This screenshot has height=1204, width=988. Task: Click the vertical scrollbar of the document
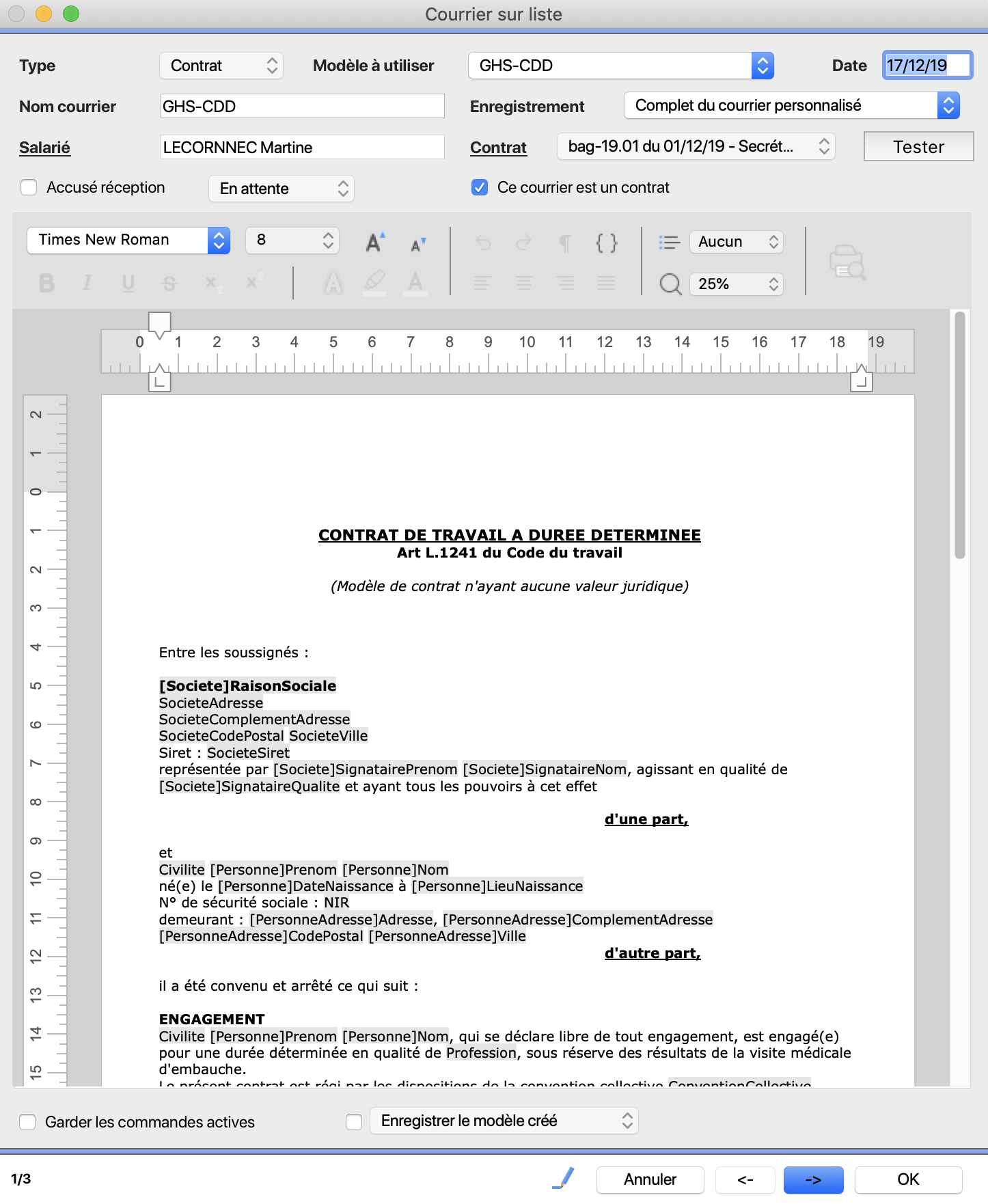pyautogui.click(x=959, y=435)
